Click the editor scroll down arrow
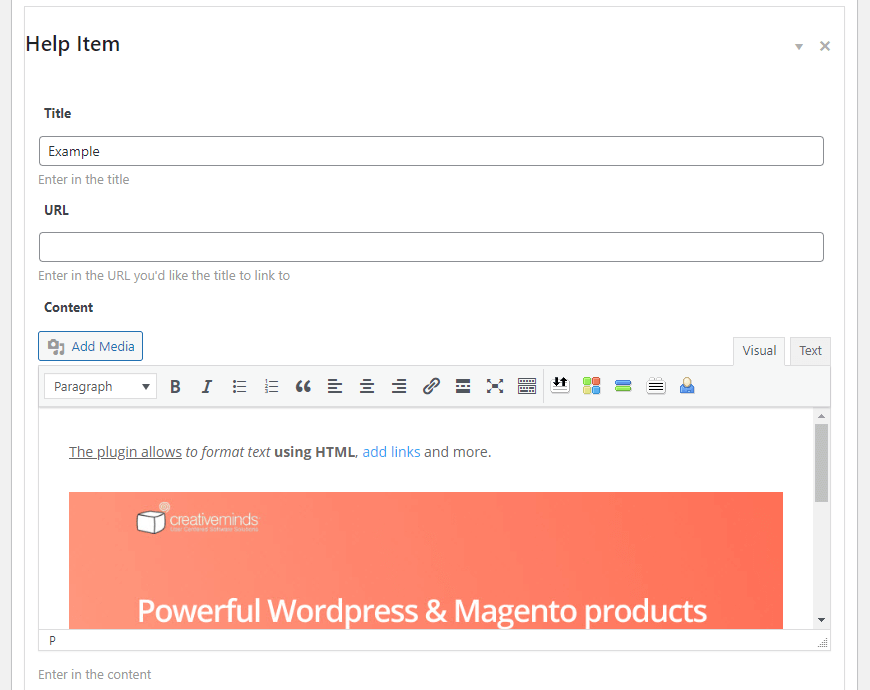This screenshot has height=690, width=870. (x=822, y=620)
